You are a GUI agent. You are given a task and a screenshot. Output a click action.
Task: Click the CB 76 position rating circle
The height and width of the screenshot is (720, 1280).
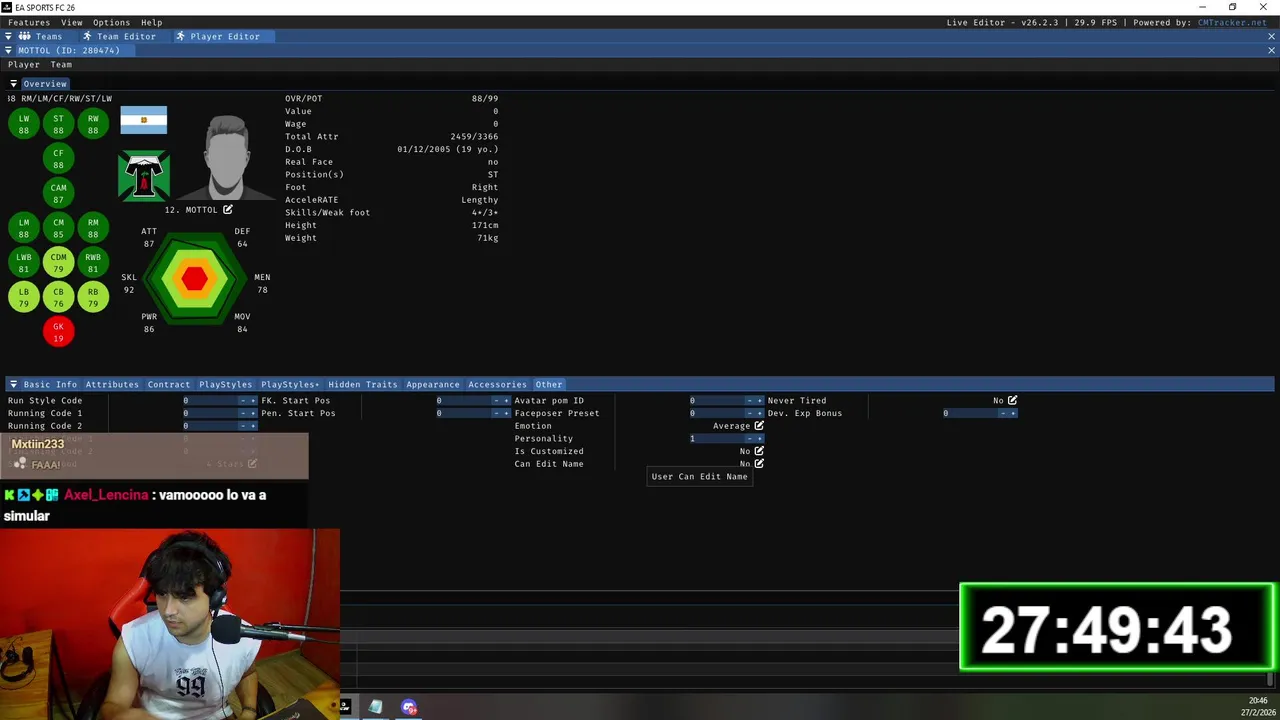click(58, 297)
